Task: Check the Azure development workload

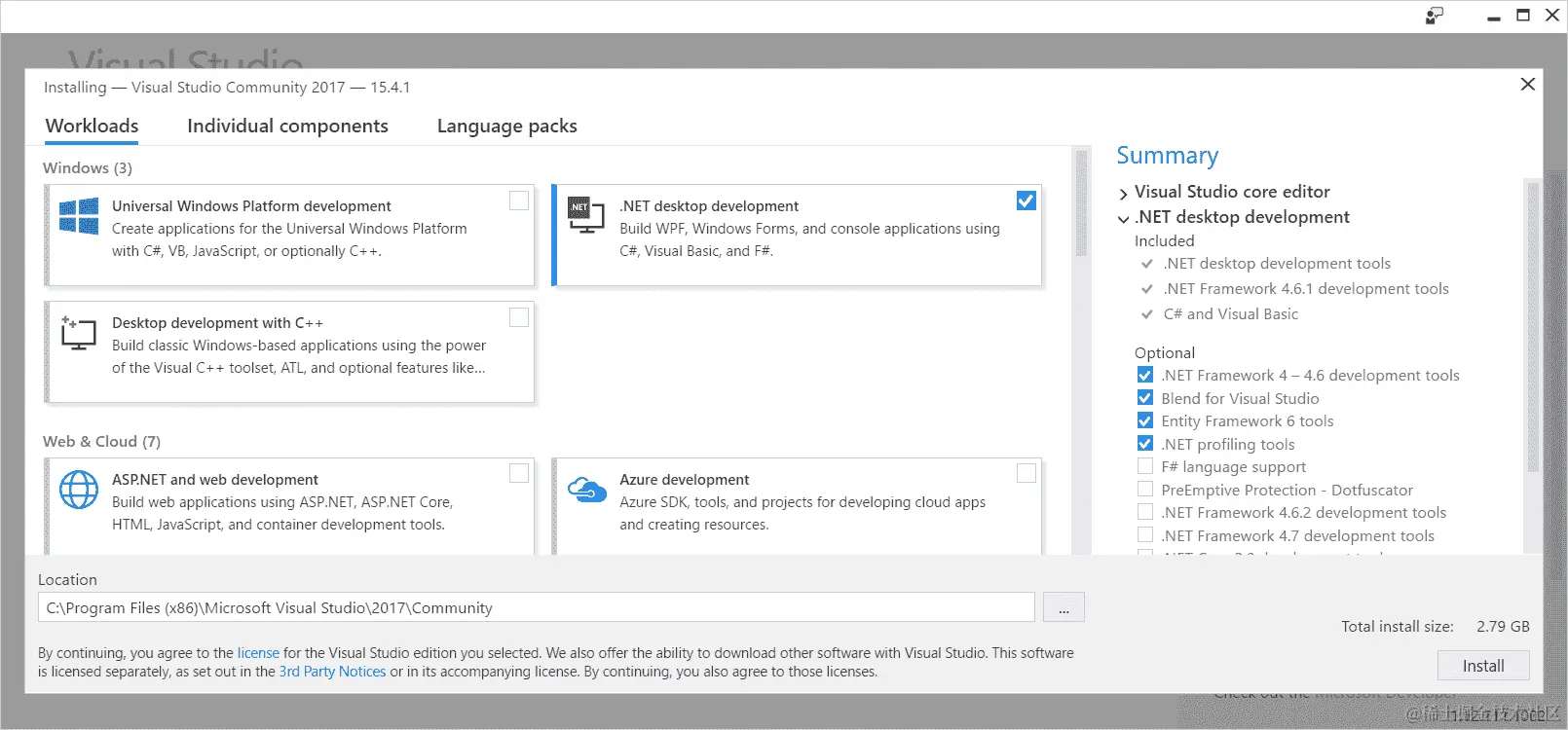Action: [1027, 473]
